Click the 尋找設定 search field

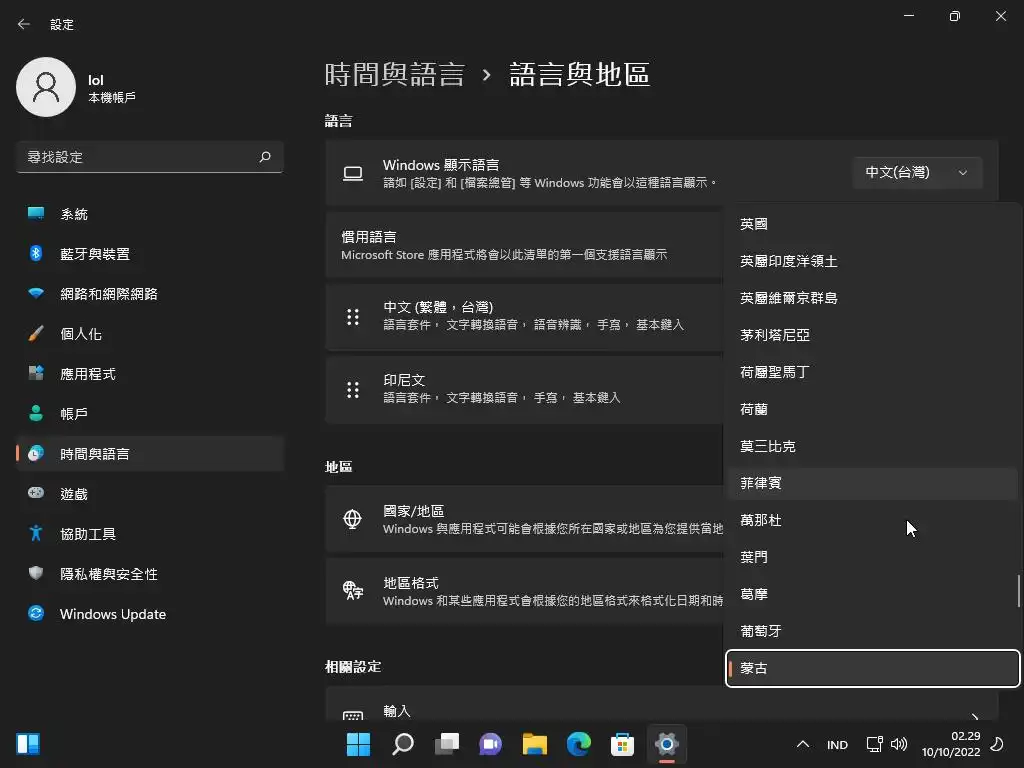click(150, 157)
